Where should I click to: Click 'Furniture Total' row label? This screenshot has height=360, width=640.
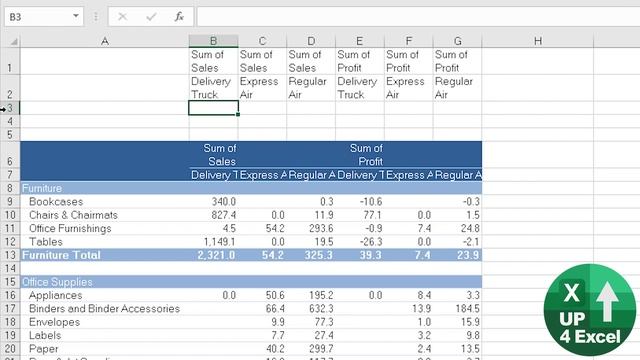(x=61, y=255)
